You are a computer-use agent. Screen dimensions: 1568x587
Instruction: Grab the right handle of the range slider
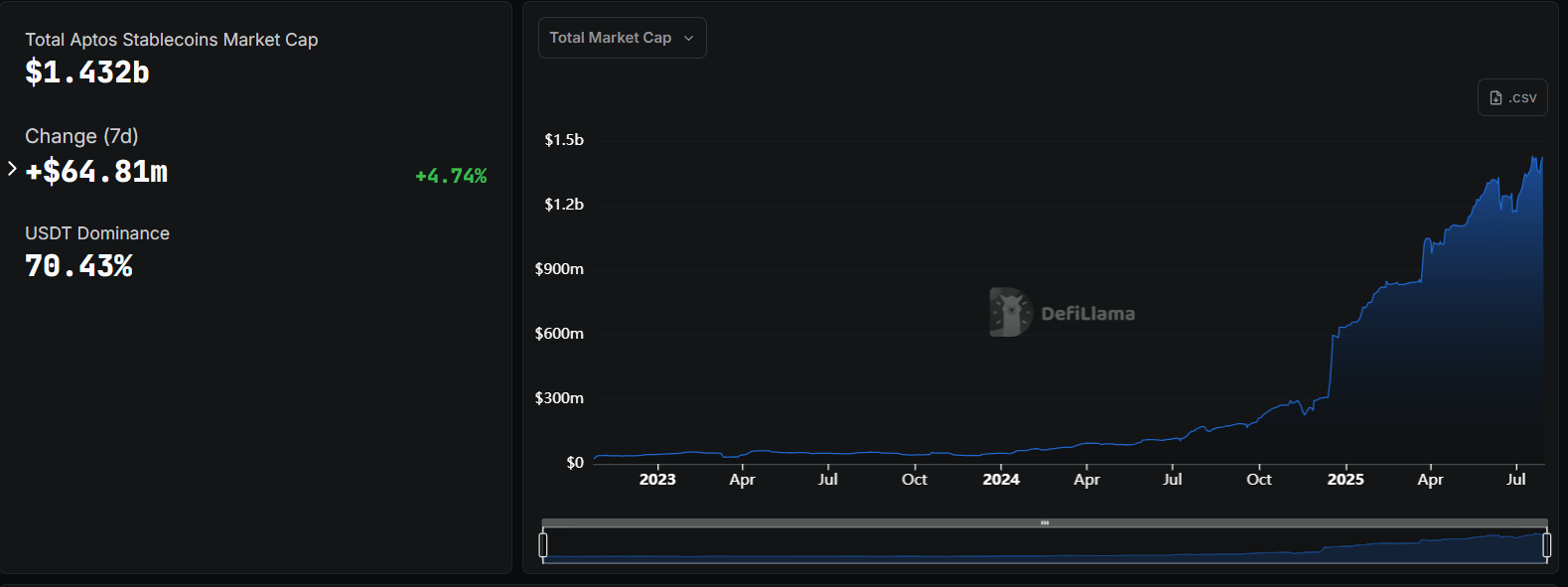[1546, 544]
